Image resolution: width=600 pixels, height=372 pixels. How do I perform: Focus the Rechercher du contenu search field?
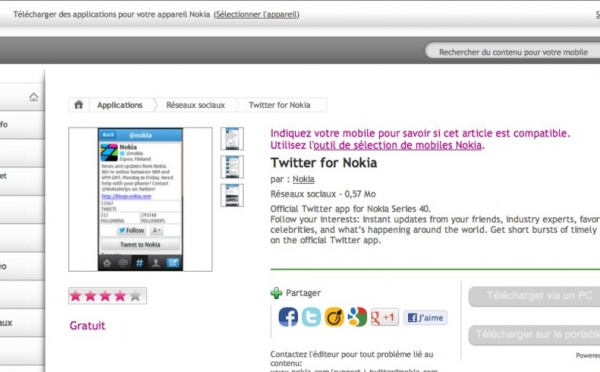coord(513,52)
